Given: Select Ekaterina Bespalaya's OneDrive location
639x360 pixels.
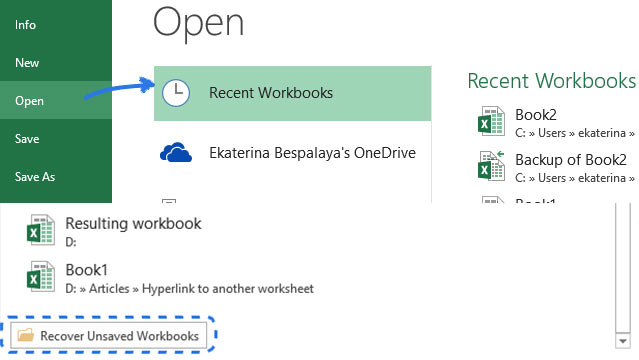Looking at the screenshot, I should click(293, 153).
